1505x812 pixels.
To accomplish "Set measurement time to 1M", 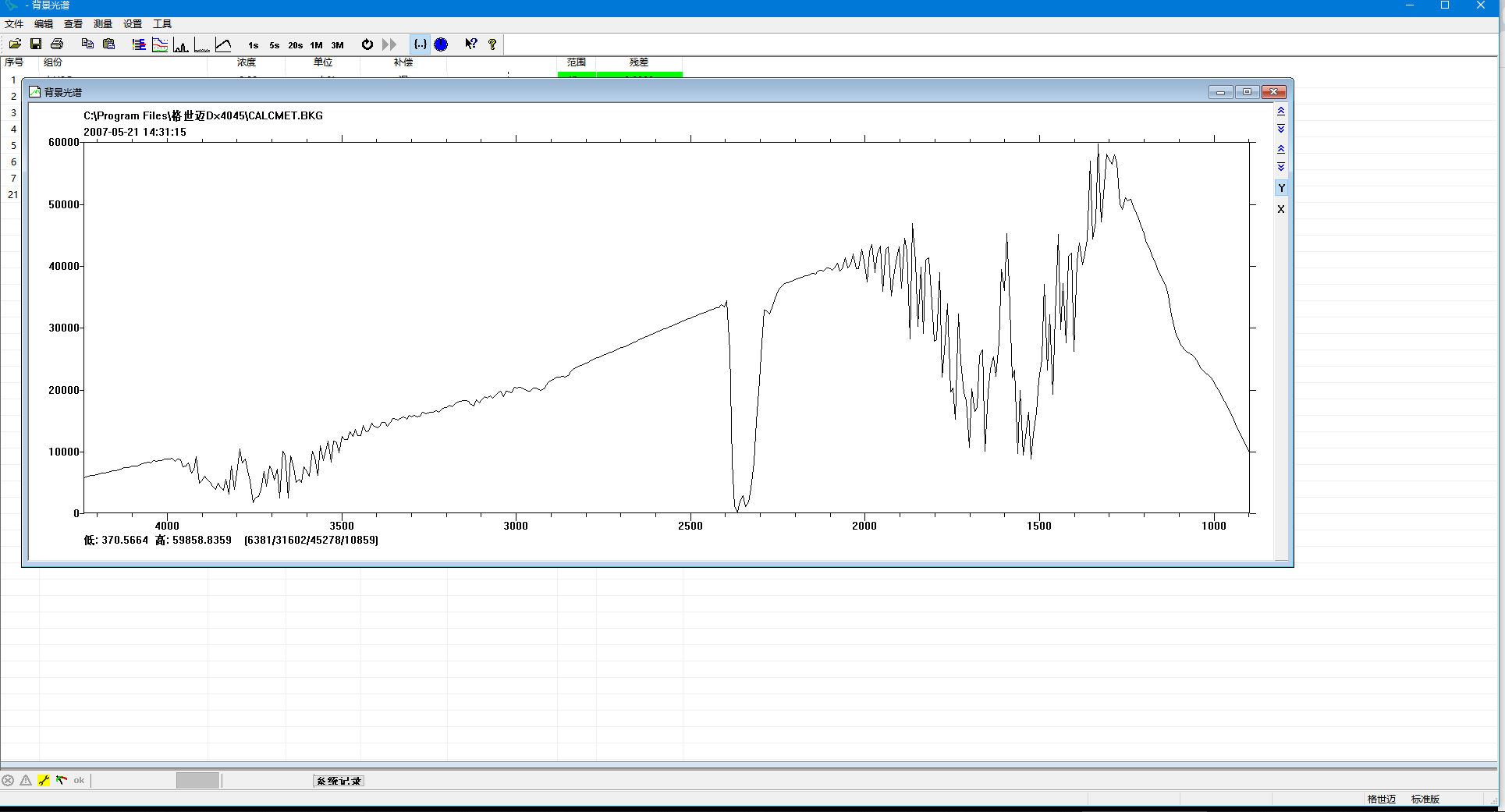I will click(316, 45).
